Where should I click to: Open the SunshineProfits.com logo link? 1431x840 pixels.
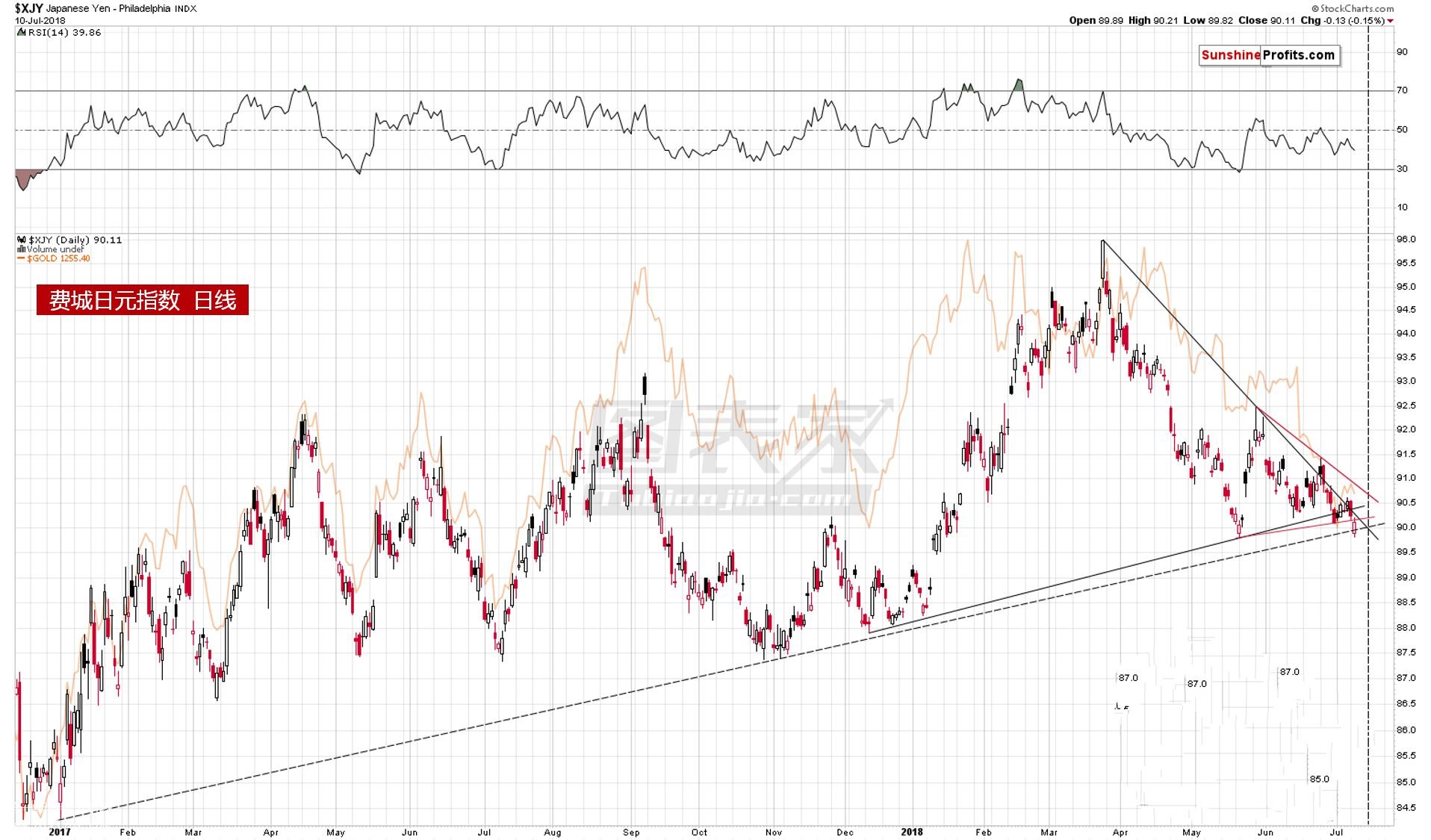pyautogui.click(x=1268, y=55)
